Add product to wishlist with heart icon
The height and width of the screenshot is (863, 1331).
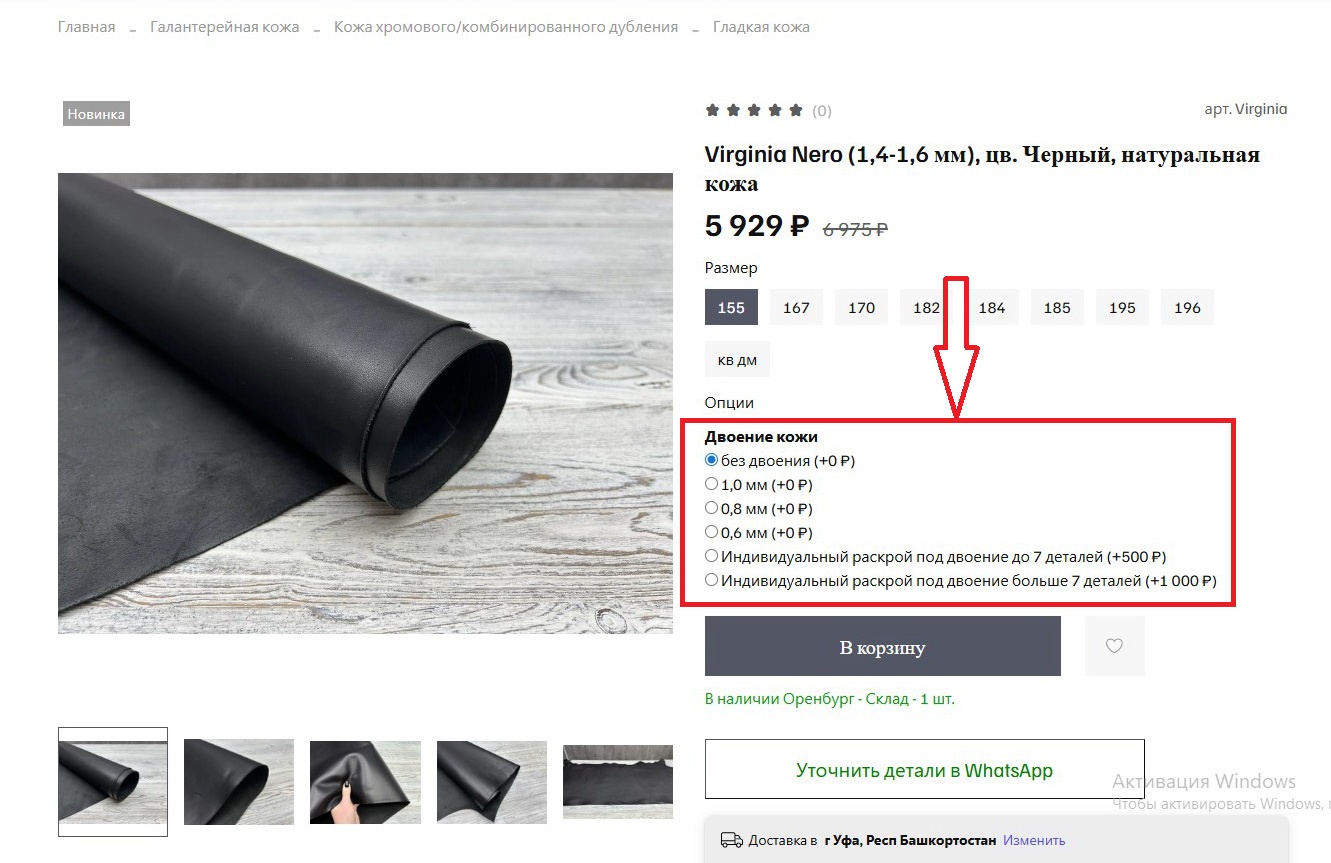[x=1114, y=646]
